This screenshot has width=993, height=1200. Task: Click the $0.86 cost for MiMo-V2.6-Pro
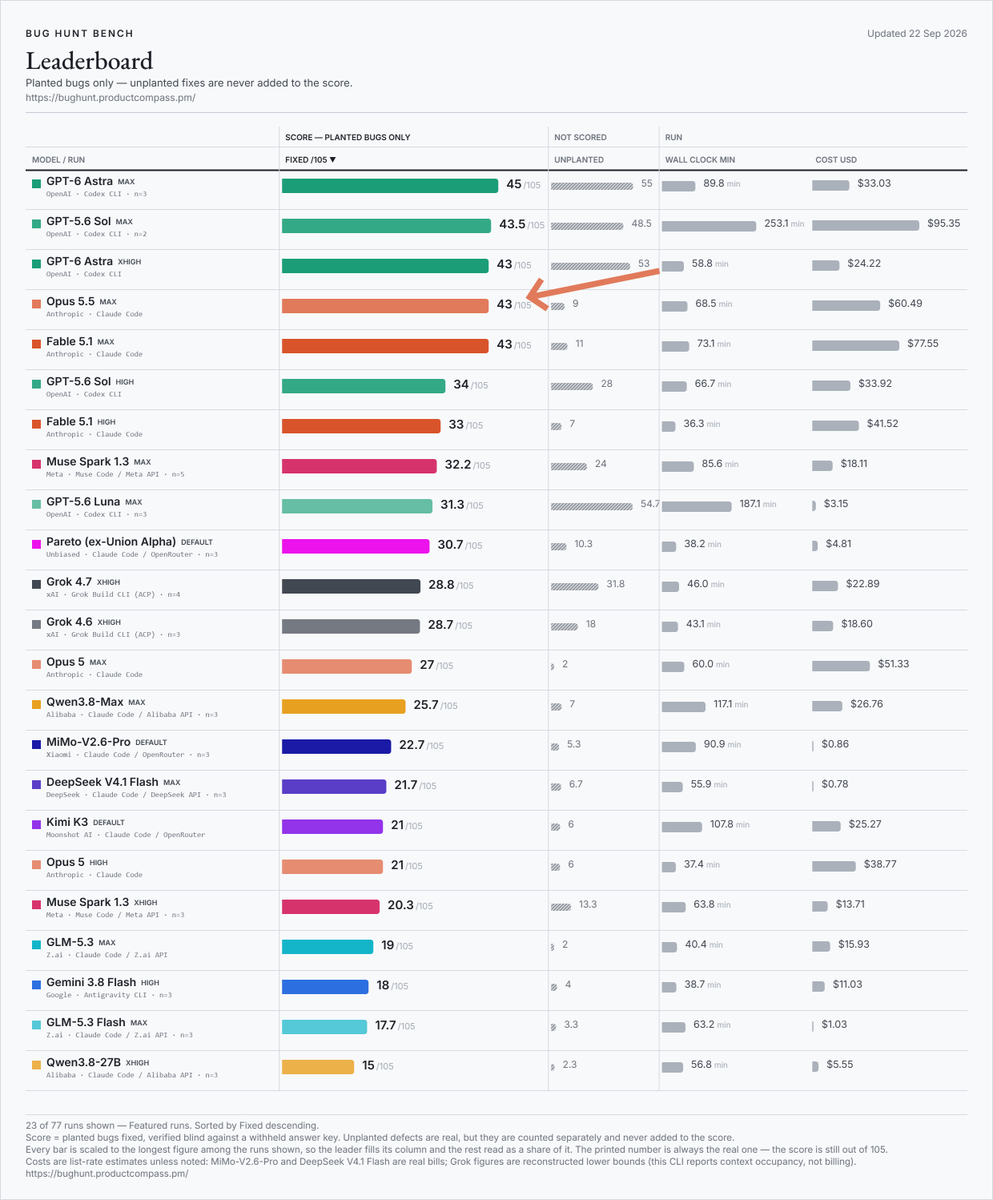(x=836, y=743)
